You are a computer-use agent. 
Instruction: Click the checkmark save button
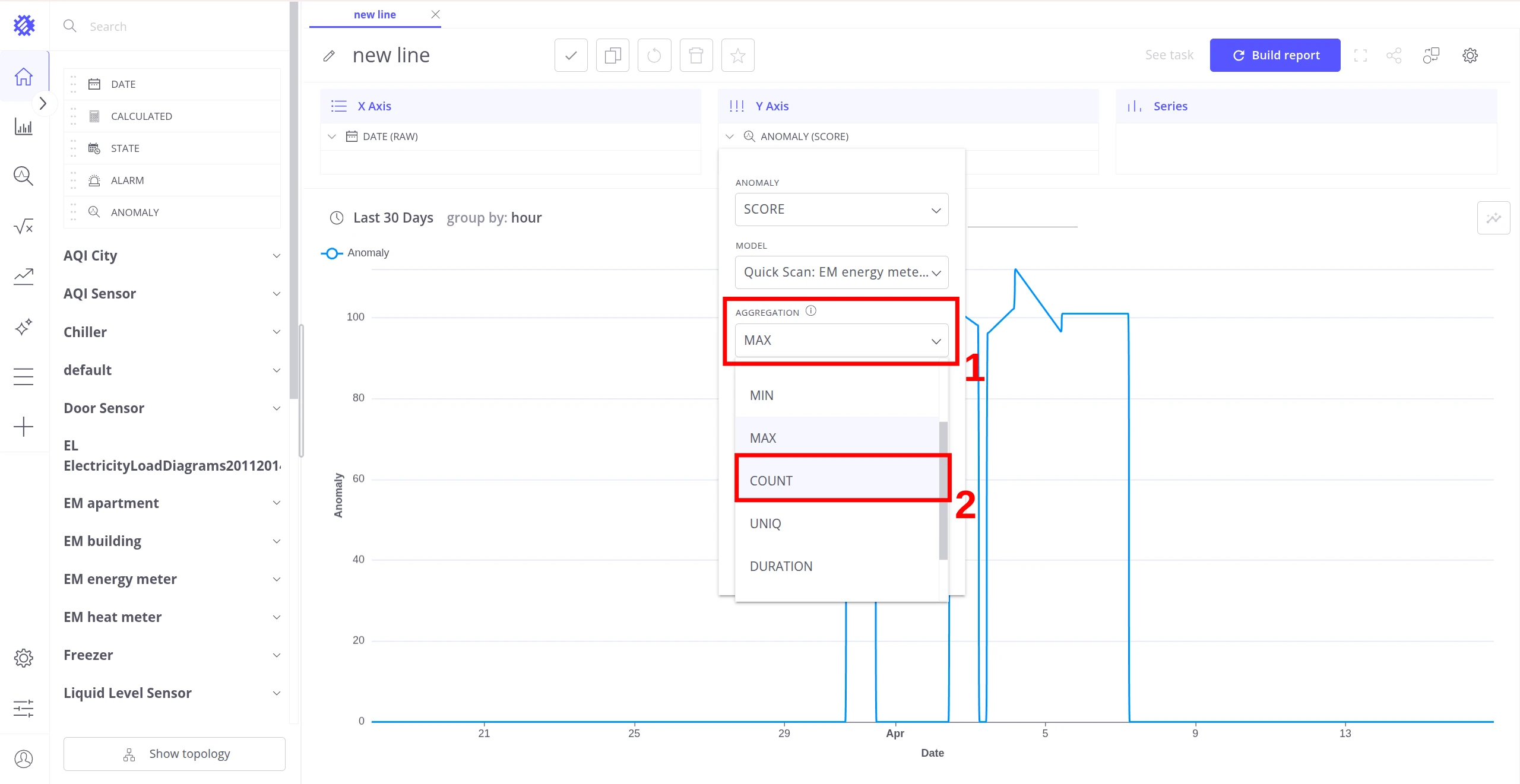[571, 55]
